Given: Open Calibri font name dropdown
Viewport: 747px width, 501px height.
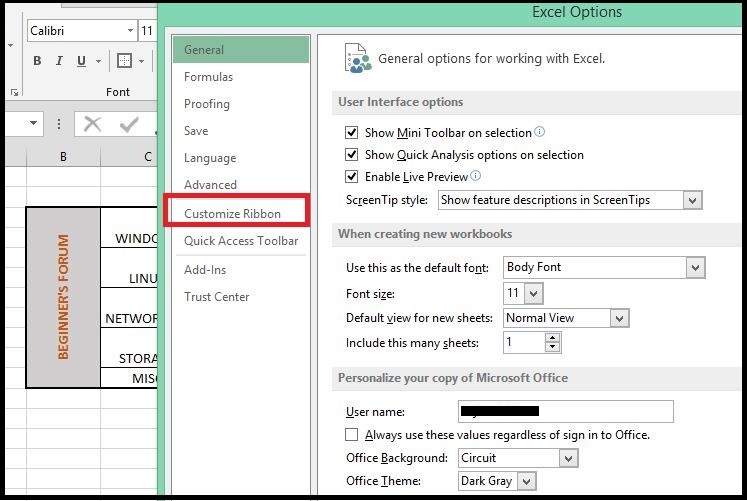Looking at the screenshot, I should 130,31.
